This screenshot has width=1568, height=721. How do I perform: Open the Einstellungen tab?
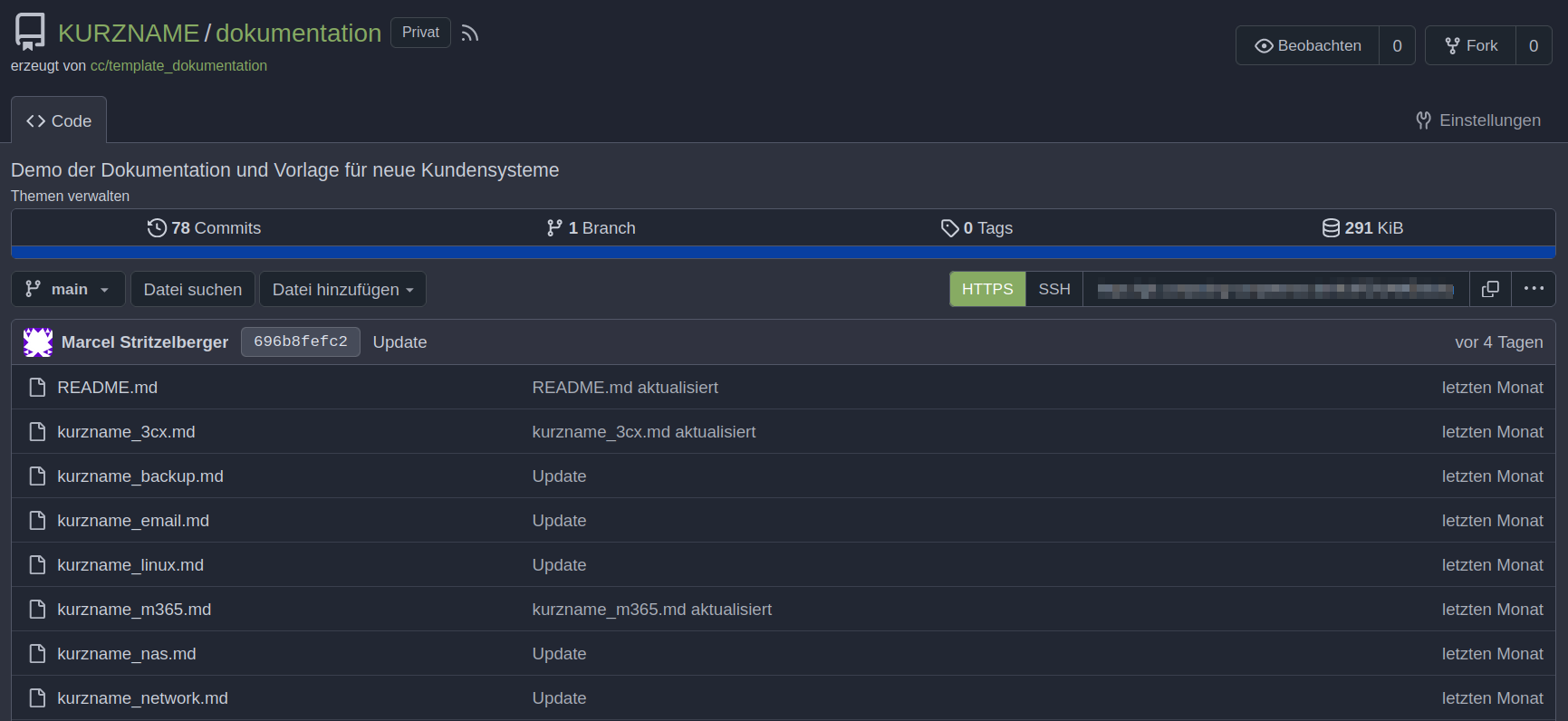tap(1478, 120)
